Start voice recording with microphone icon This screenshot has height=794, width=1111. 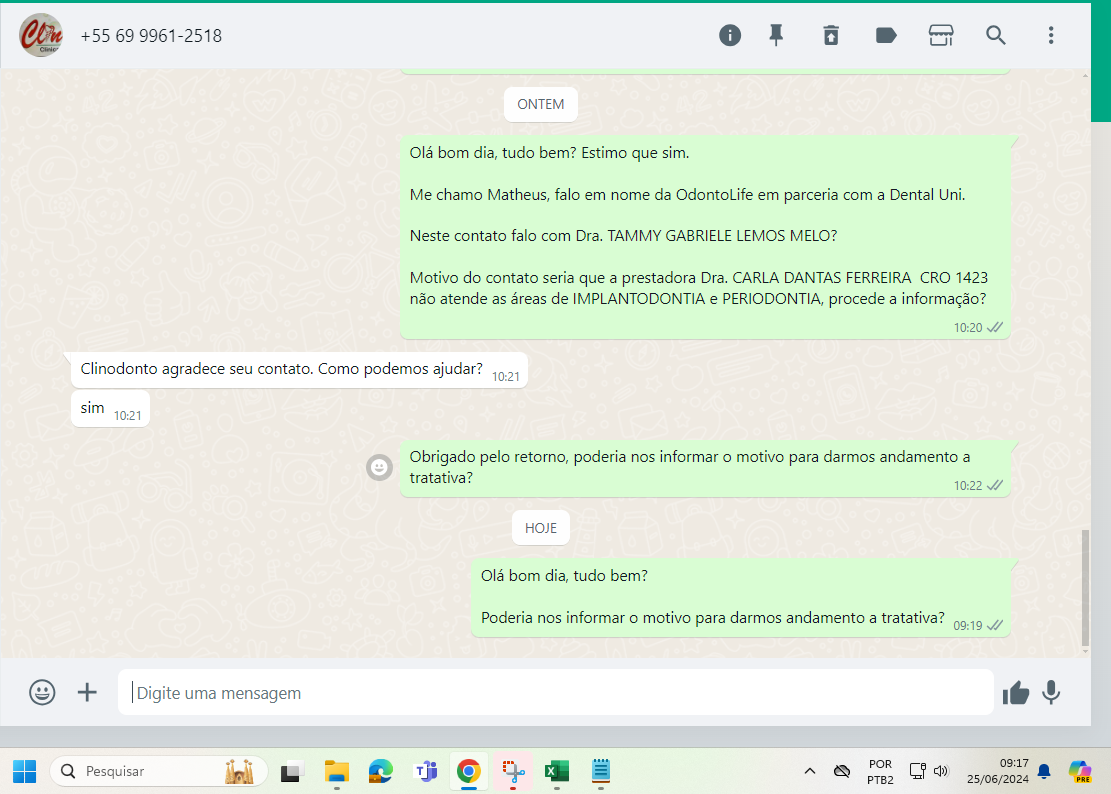[x=1051, y=692]
